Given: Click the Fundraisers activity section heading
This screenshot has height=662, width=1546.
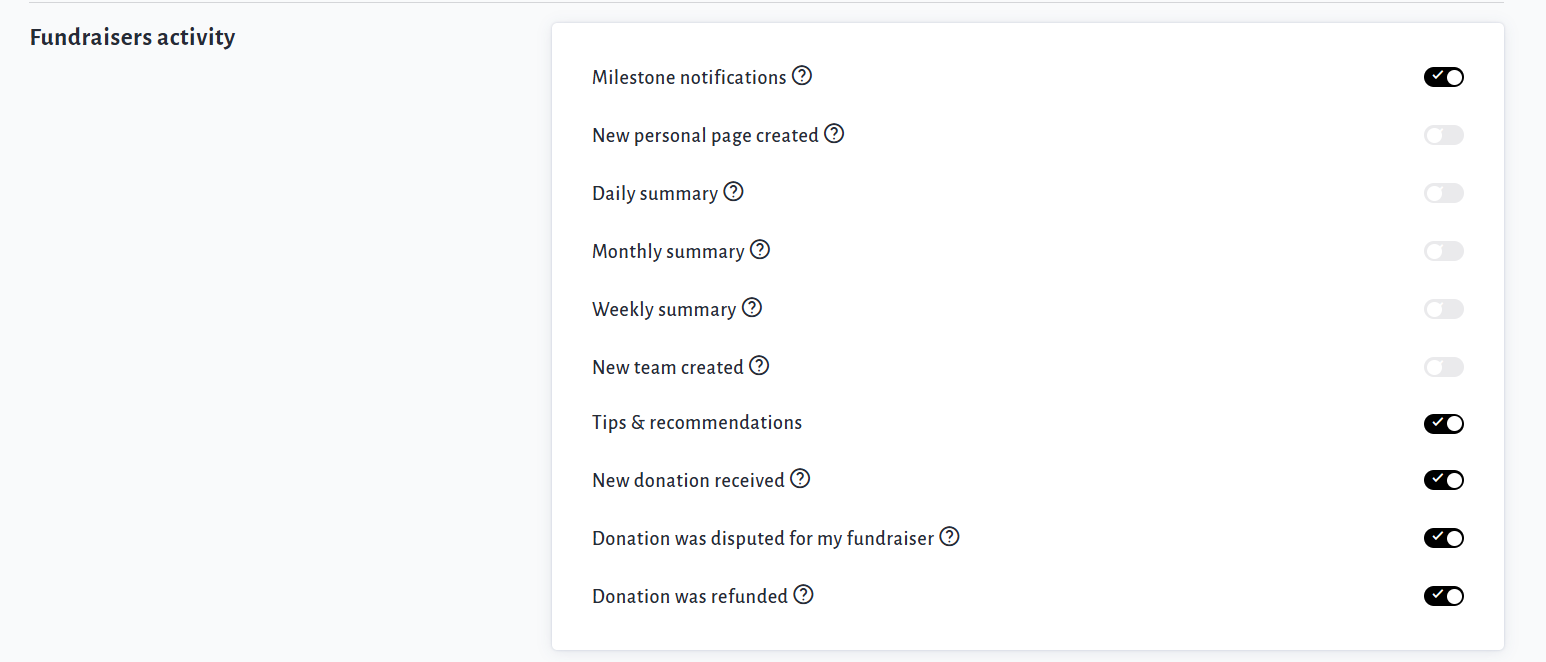Looking at the screenshot, I should pyautogui.click(x=132, y=38).
